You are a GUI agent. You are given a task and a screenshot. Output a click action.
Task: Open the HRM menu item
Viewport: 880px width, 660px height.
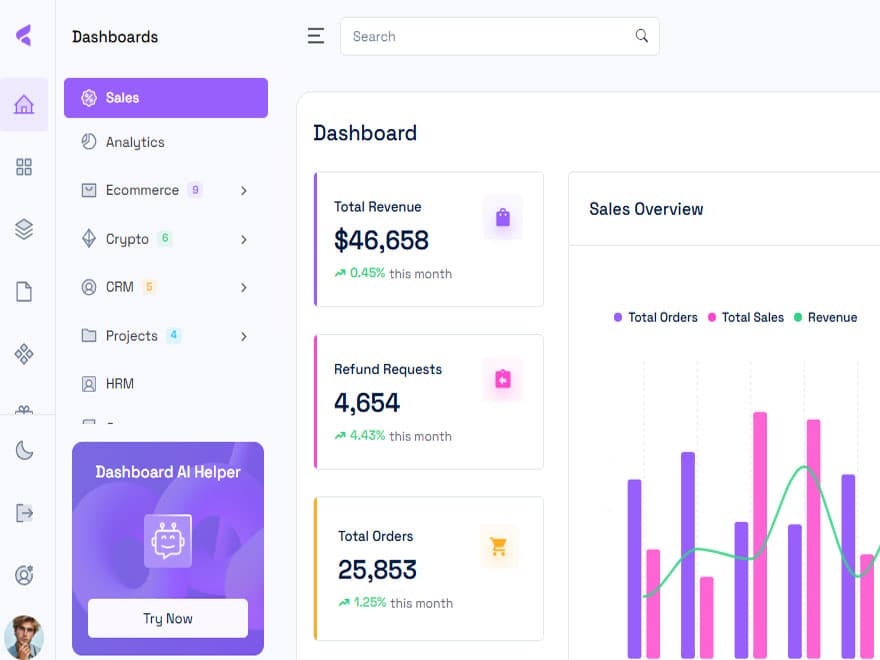(x=119, y=384)
